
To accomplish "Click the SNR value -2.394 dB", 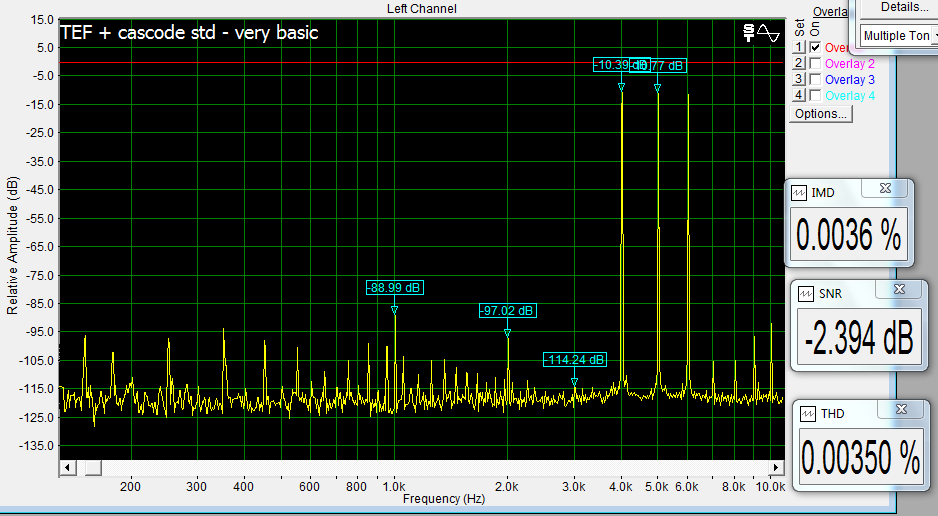I will tap(859, 337).
